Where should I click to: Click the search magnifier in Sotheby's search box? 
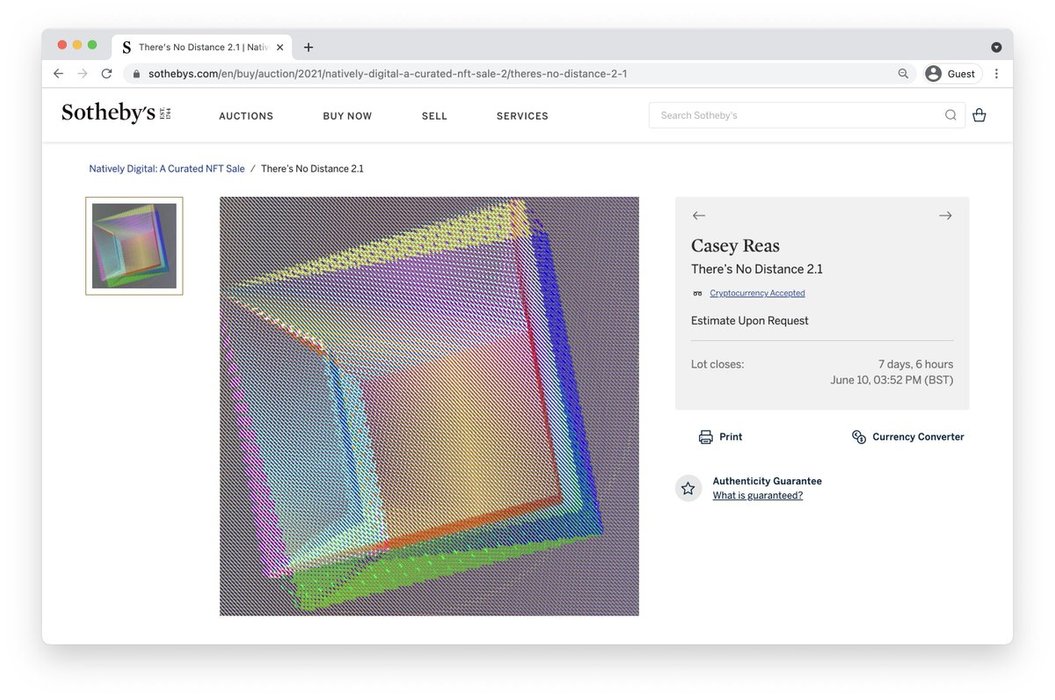(950, 115)
